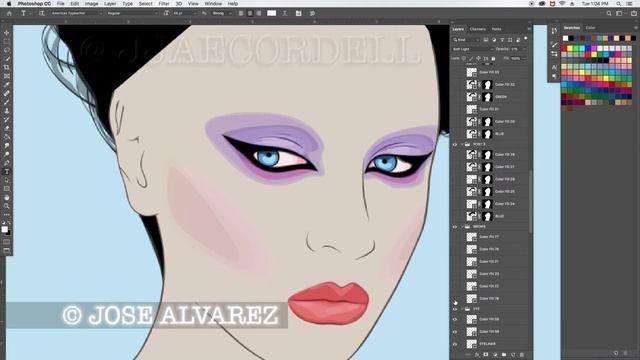The image size is (640, 360).
Task: Add a layer mask from Layers footer
Action: tap(486, 355)
